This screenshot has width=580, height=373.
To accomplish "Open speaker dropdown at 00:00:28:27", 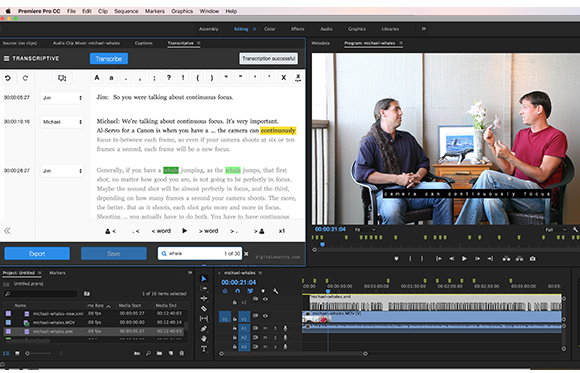I will (x=62, y=171).
